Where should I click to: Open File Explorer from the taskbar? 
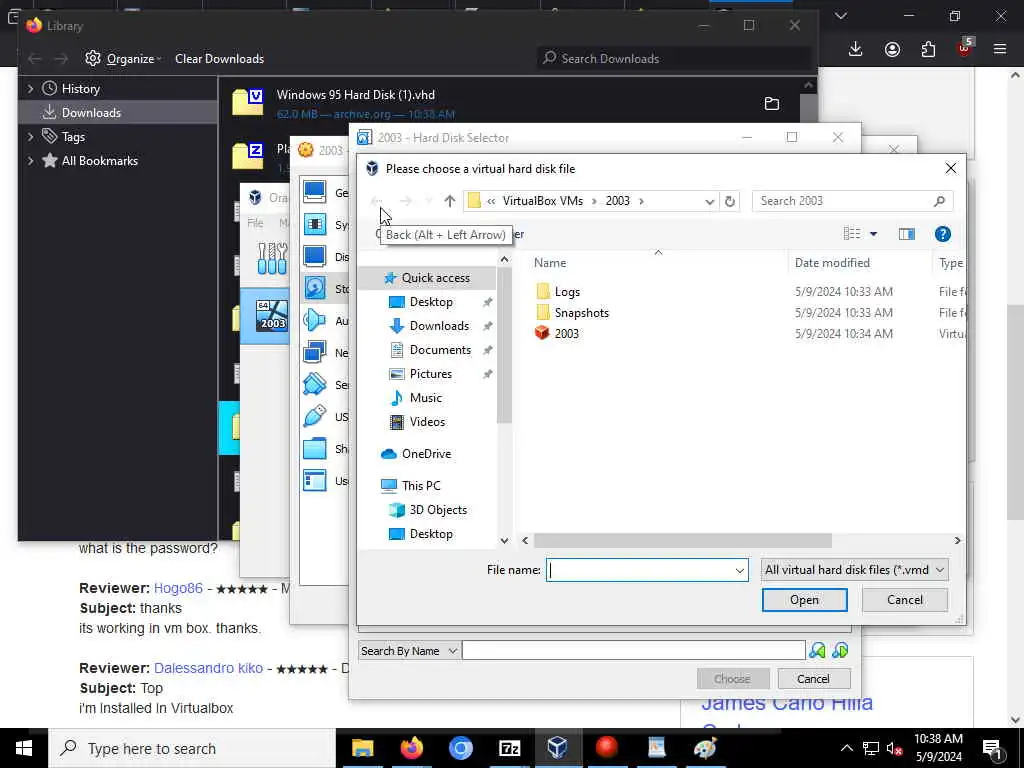coord(362,748)
